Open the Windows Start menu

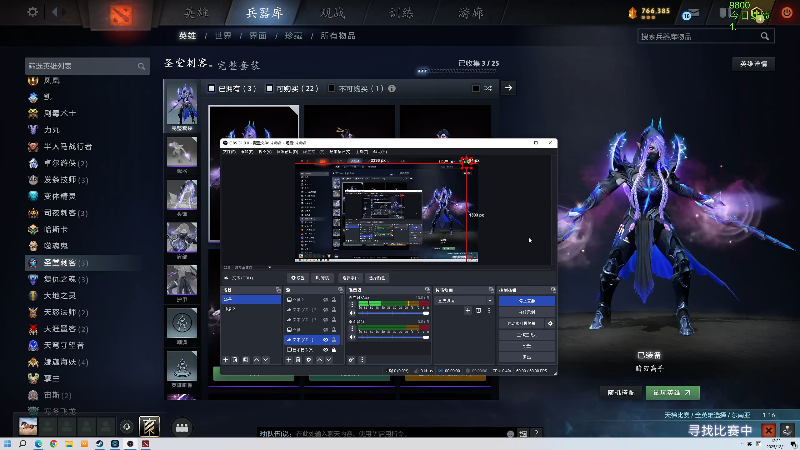coord(7,444)
